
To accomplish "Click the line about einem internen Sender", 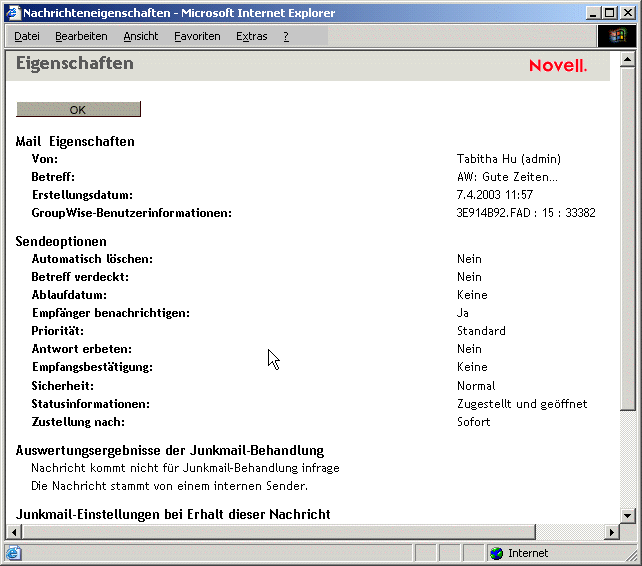I will click(x=169, y=486).
